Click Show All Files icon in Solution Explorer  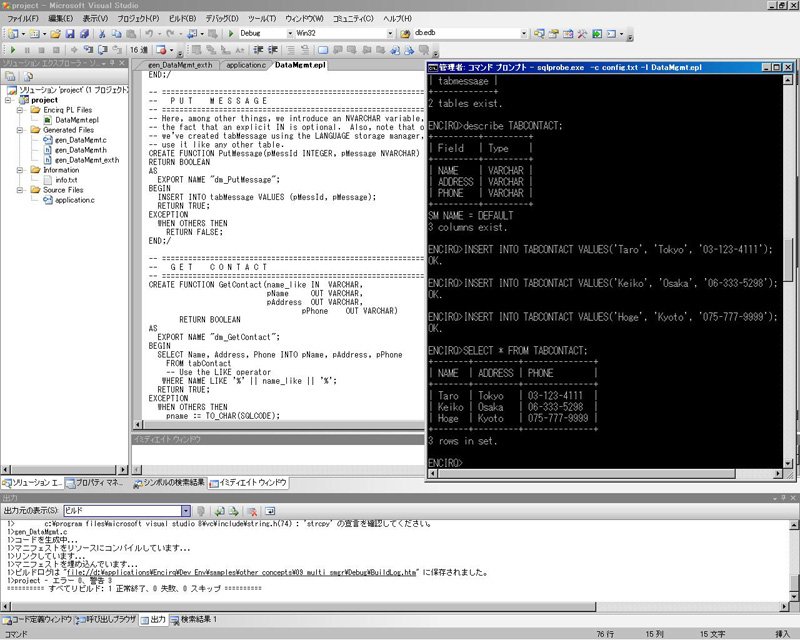point(28,77)
